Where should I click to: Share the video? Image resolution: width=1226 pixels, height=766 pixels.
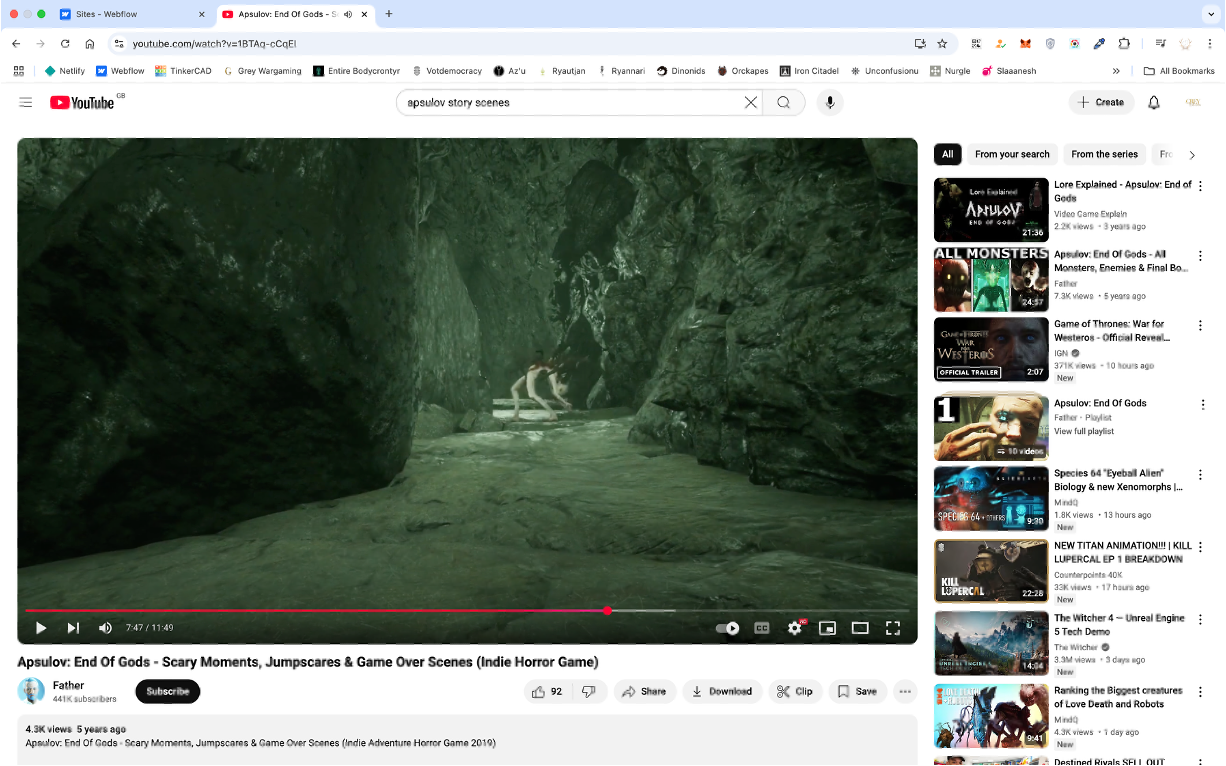point(643,691)
